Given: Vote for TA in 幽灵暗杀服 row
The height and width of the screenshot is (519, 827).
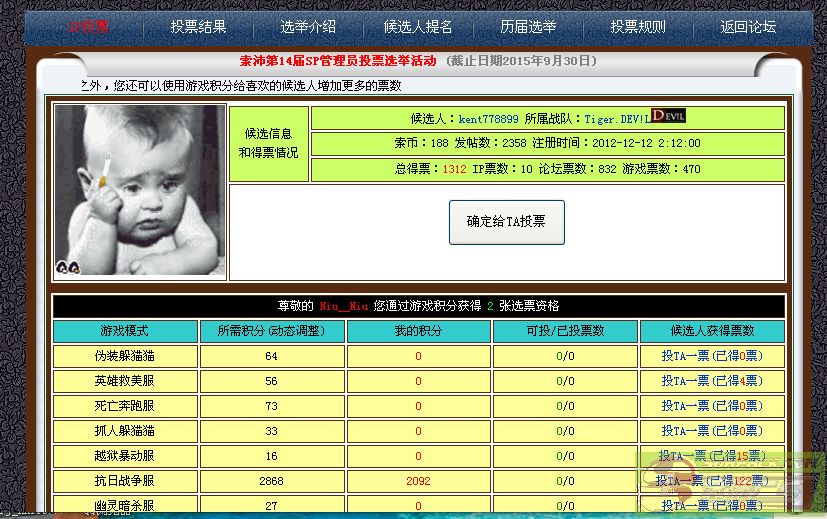Looking at the screenshot, I should pos(712,505).
